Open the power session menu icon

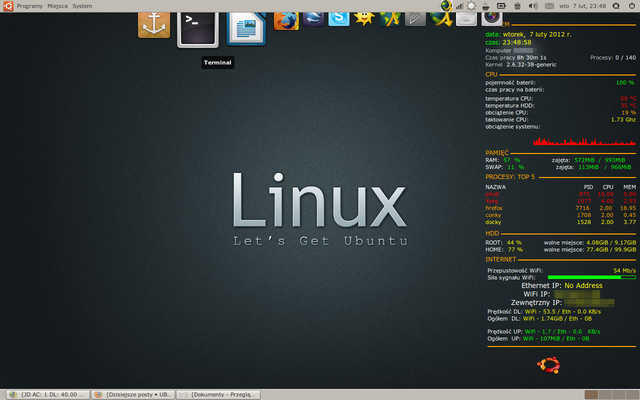coord(631,6)
